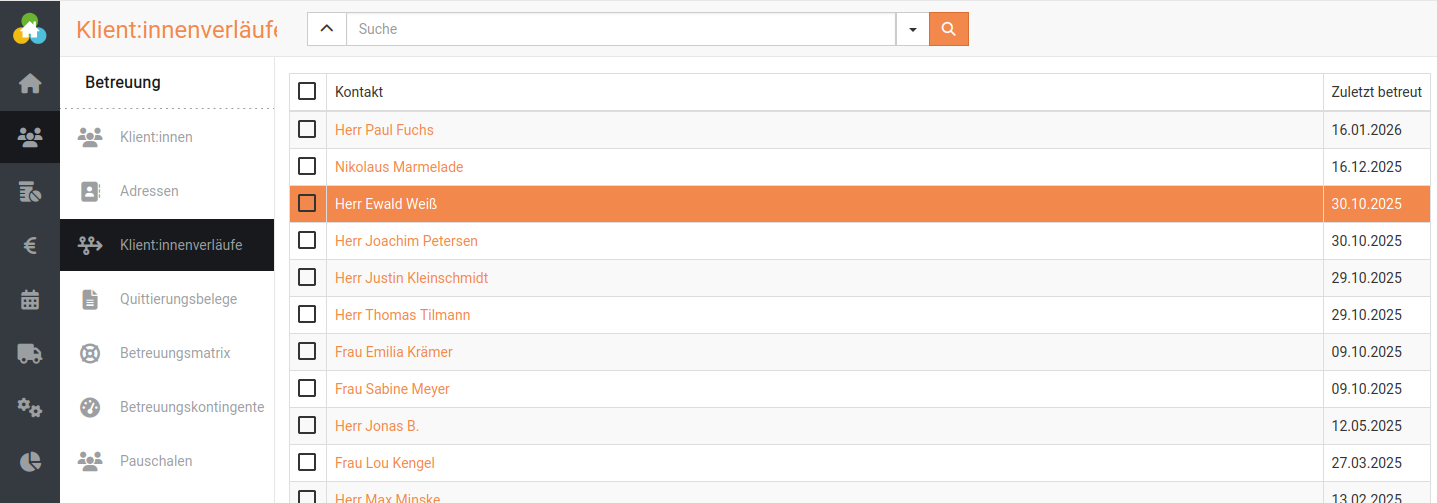Open Nikolaus Marmelade contact link

[x=399, y=167]
